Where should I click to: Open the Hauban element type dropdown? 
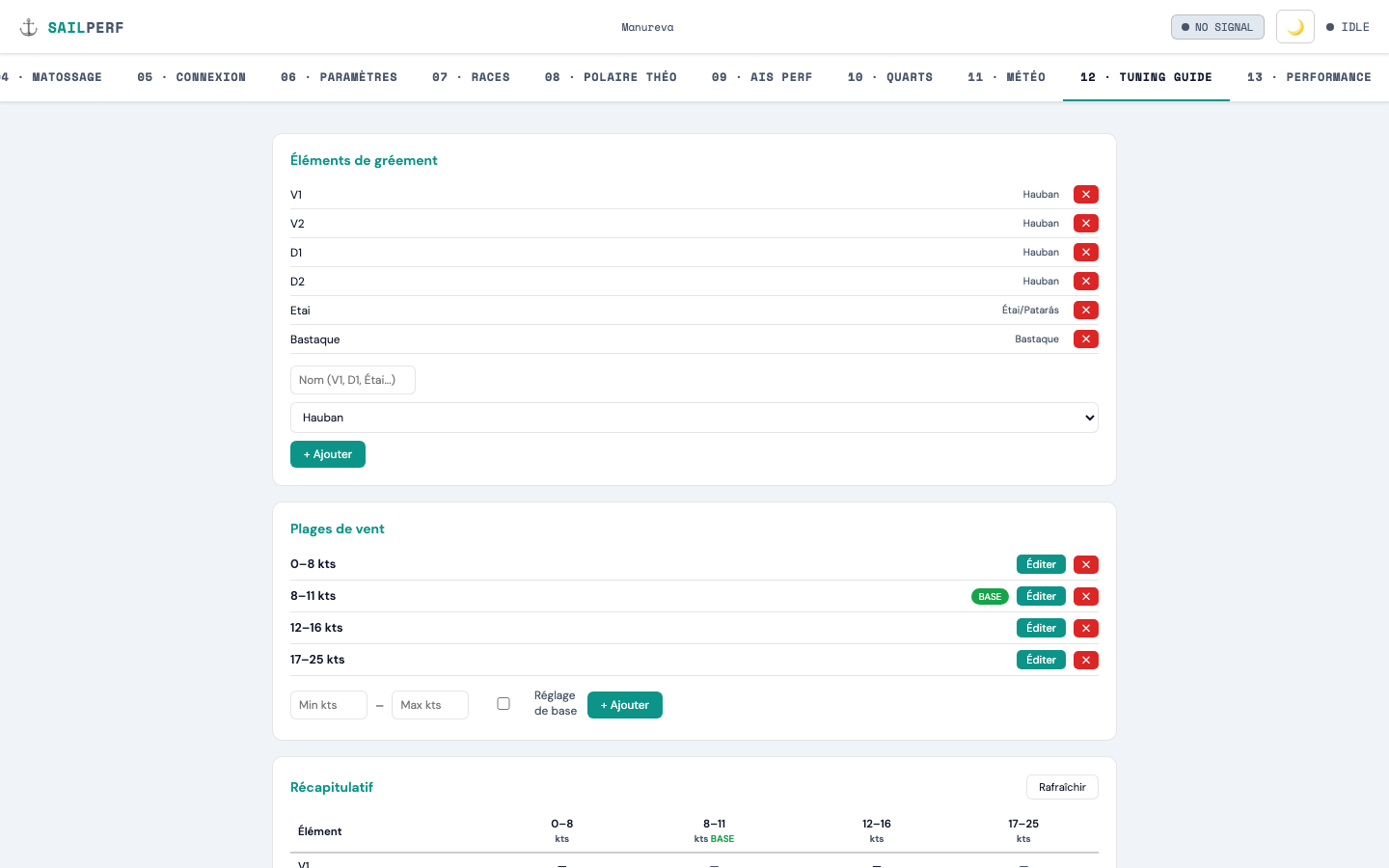694,418
